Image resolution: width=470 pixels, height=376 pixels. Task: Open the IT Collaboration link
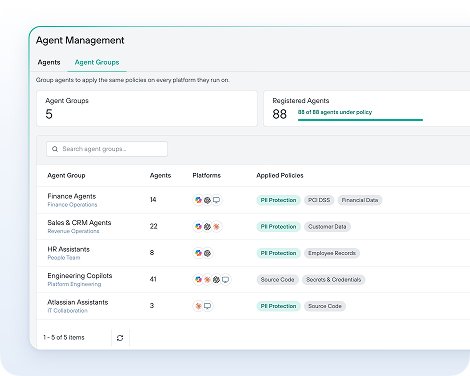[x=68, y=311]
